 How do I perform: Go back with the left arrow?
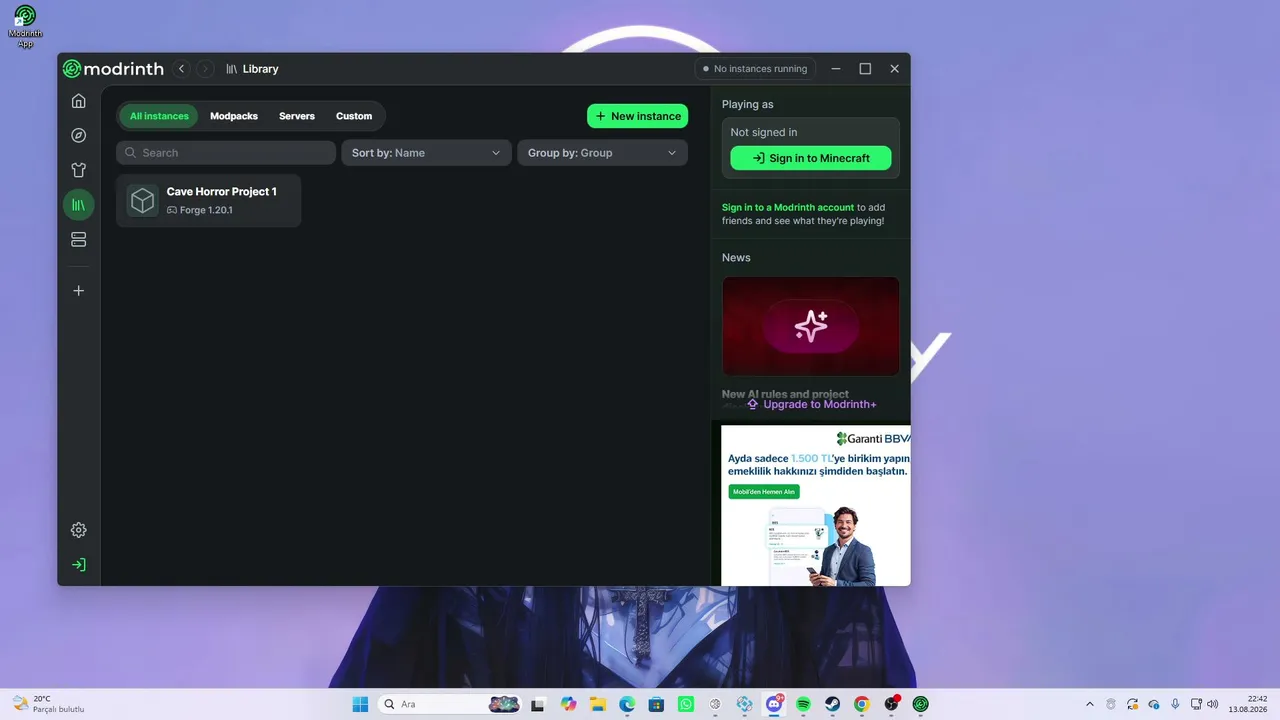[181, 69]
